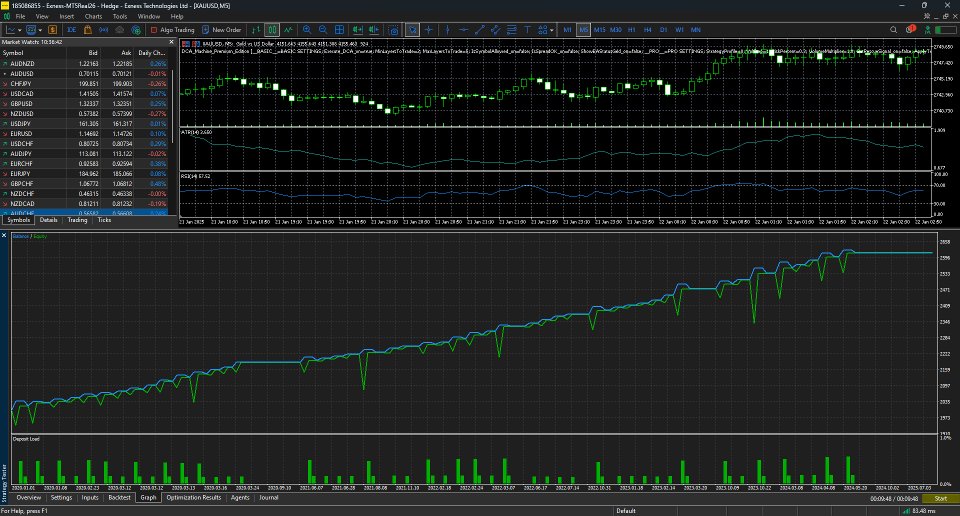Viewport: 960px width, 516px height.
Task: Switch to Market Watch Trading tab
Action: coord(77,220)
